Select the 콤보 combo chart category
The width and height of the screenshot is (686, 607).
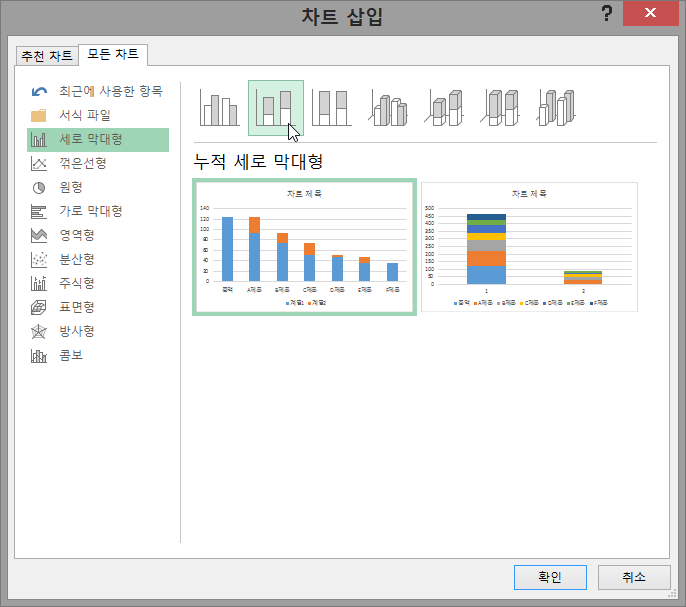click(70, 355)
